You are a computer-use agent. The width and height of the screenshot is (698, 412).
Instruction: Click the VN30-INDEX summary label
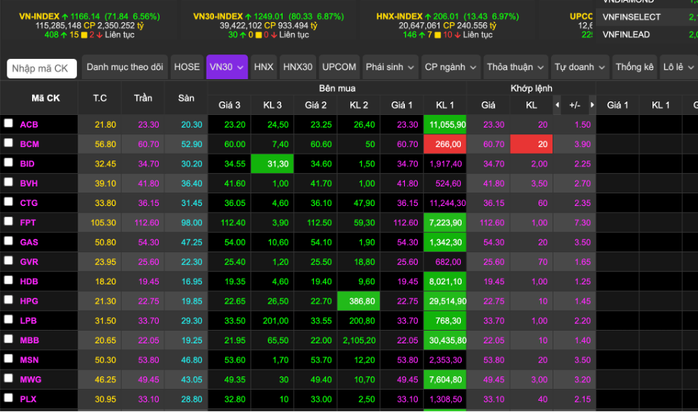point(218,16)
